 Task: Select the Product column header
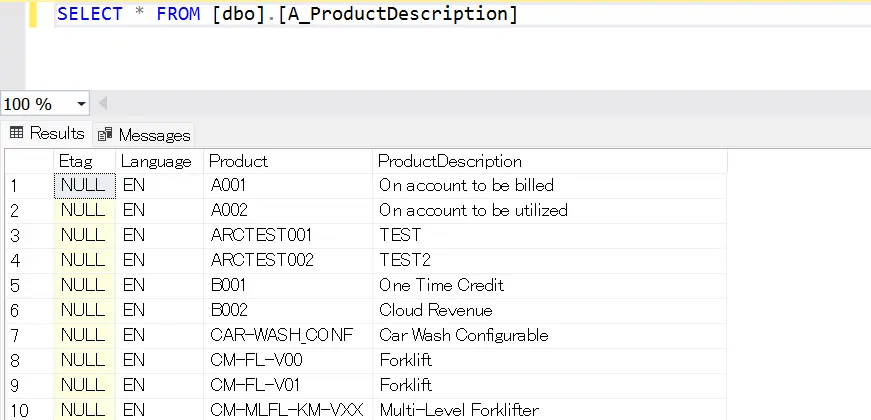click(x=238, y=161)
